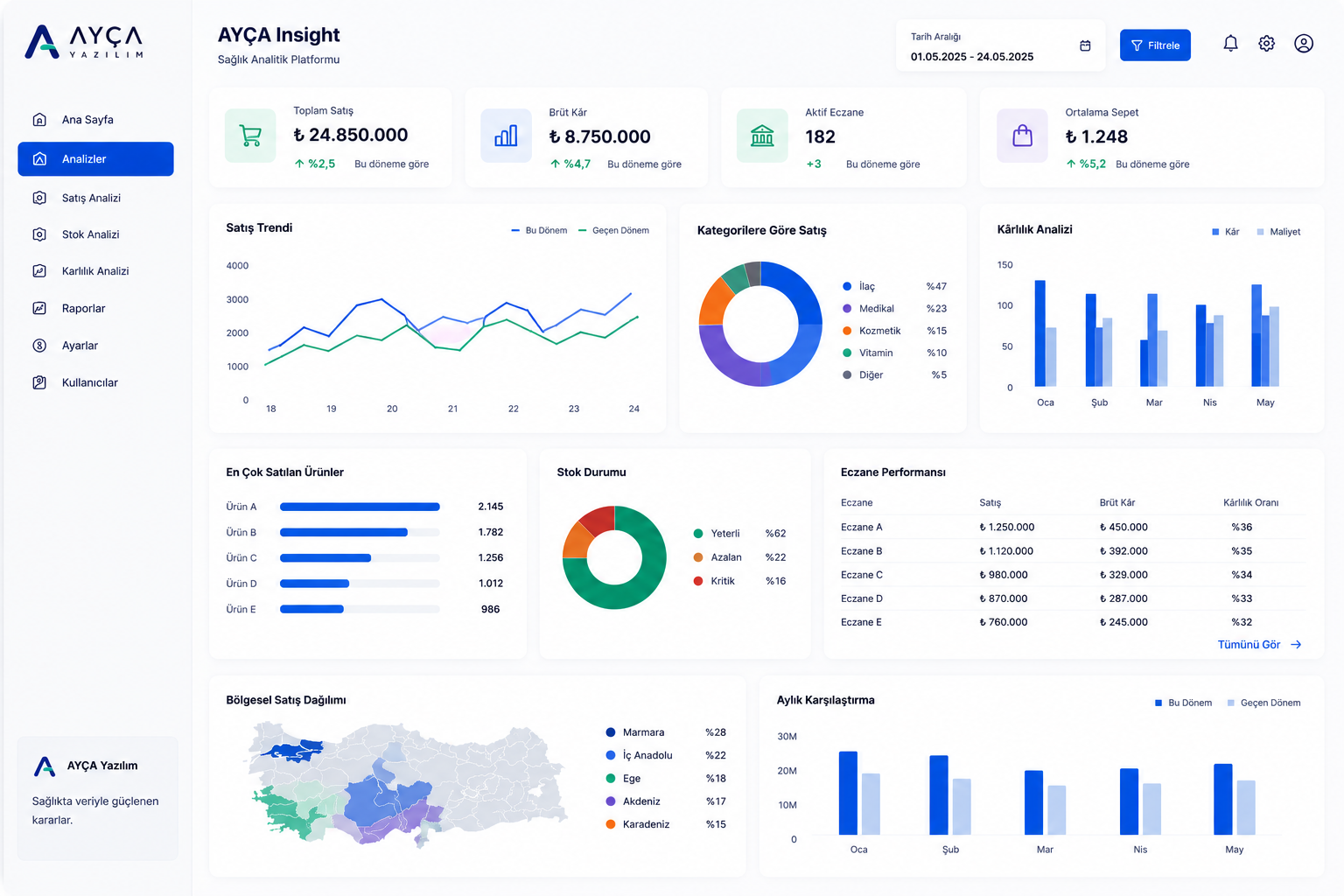Toggle Geçen Dönem series in Satış Trendi legend
Viewport: 1344px width, 896px height.
click(614, 231)
